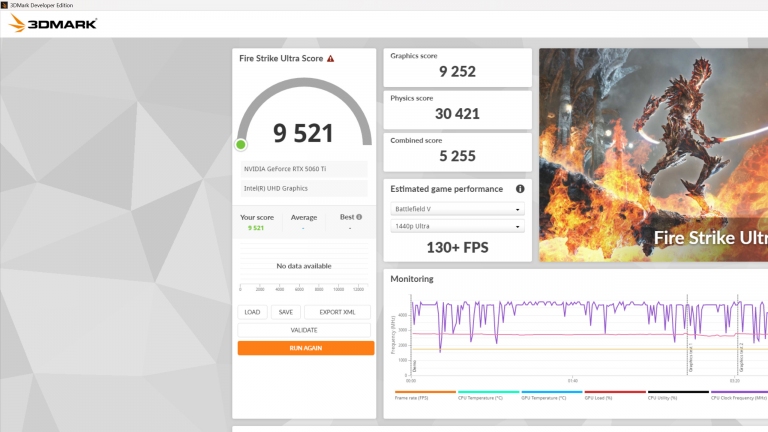Click the Physics score value 30 421
Image resolution: width=768 pixels, height=432 pixels.
pos(457,114)
